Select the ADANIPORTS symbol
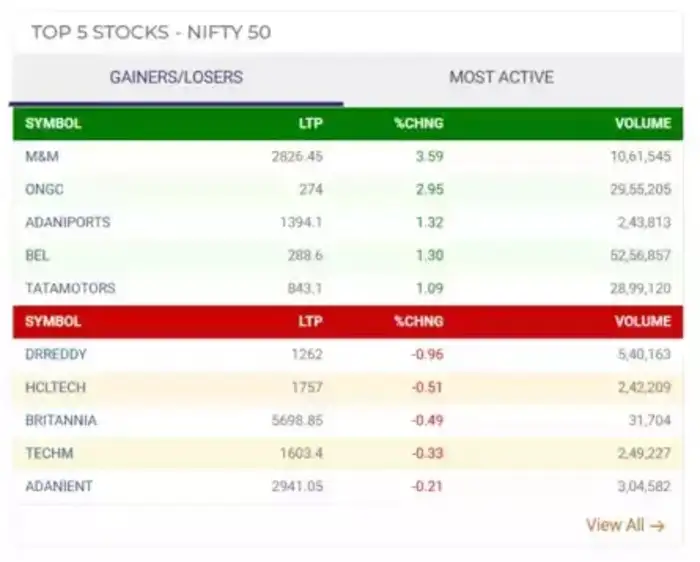The width and height of the screenshot is (700, 562). tap(68, 222)
